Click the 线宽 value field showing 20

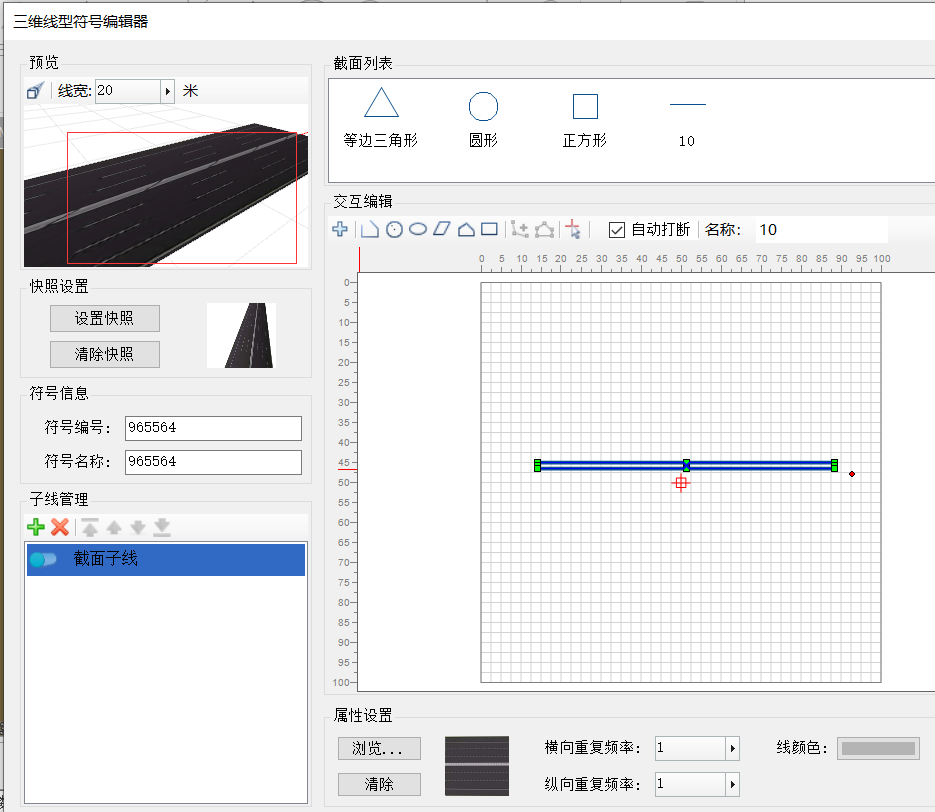pos(128,91)
